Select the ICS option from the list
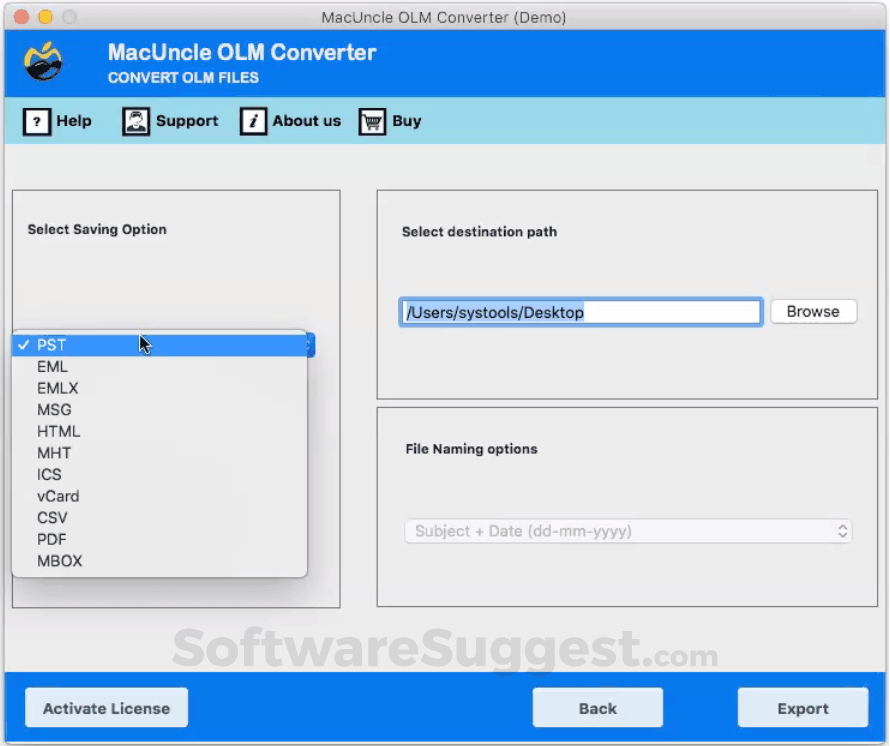The image size is (890, 746). (159, 475)
